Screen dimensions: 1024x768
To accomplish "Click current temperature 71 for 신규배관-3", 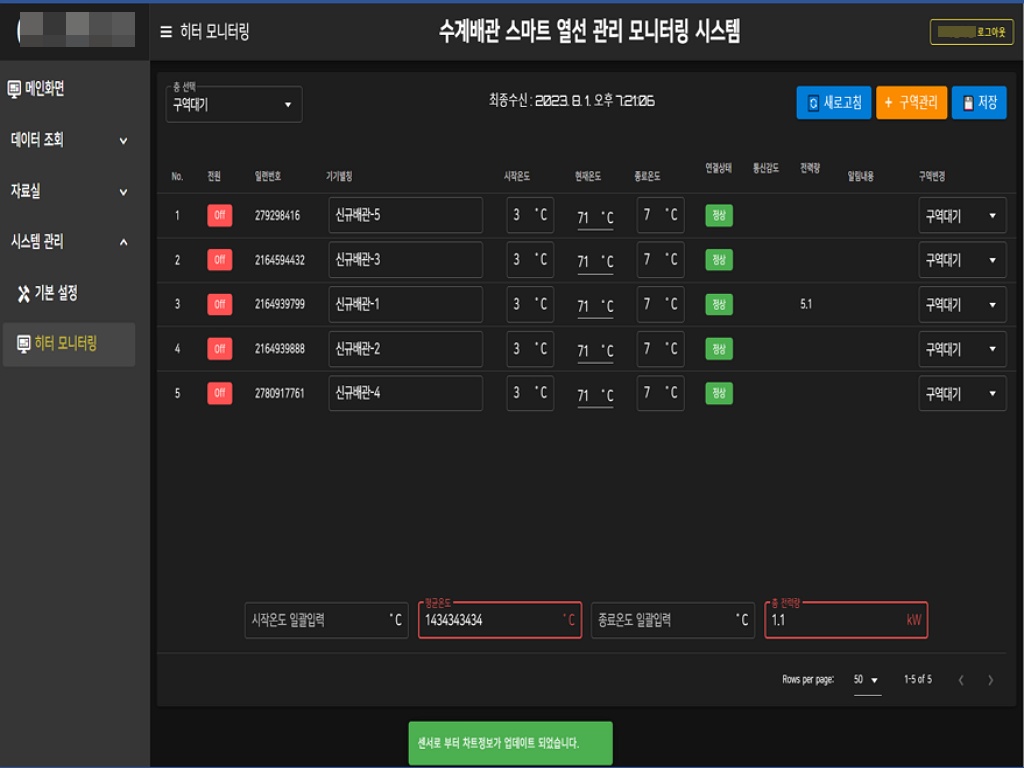I will tap(595, 262).
